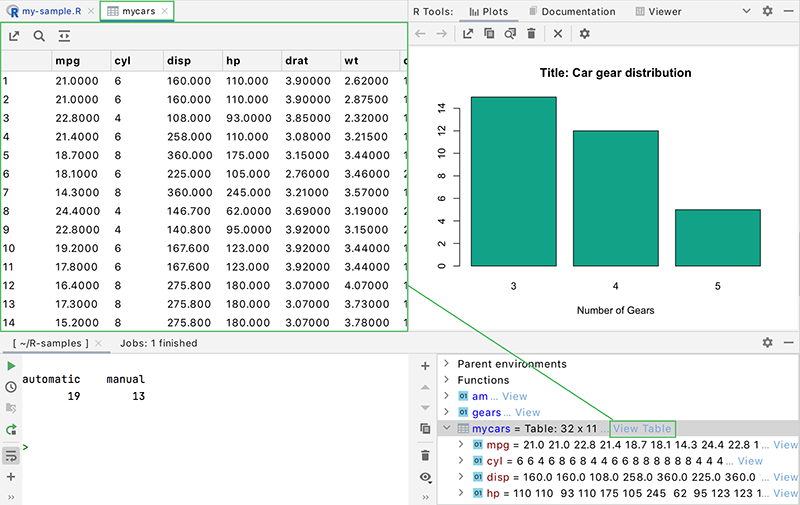The height and width of the screenshot is (505, 800).
Task: Expand the Functions node
Action: 447,380
